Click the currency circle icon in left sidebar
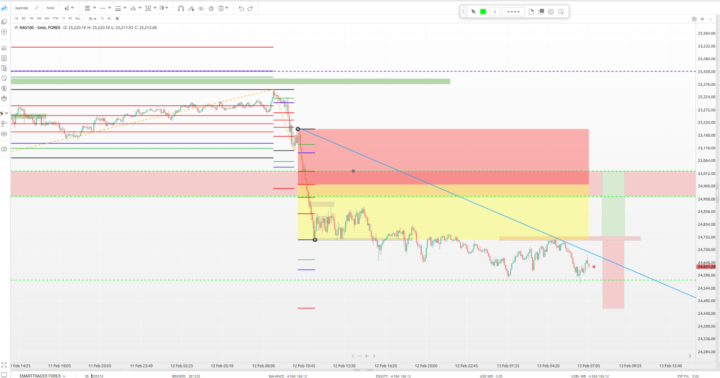The height and width of the screenshot is (378, 720). point(4,88)
